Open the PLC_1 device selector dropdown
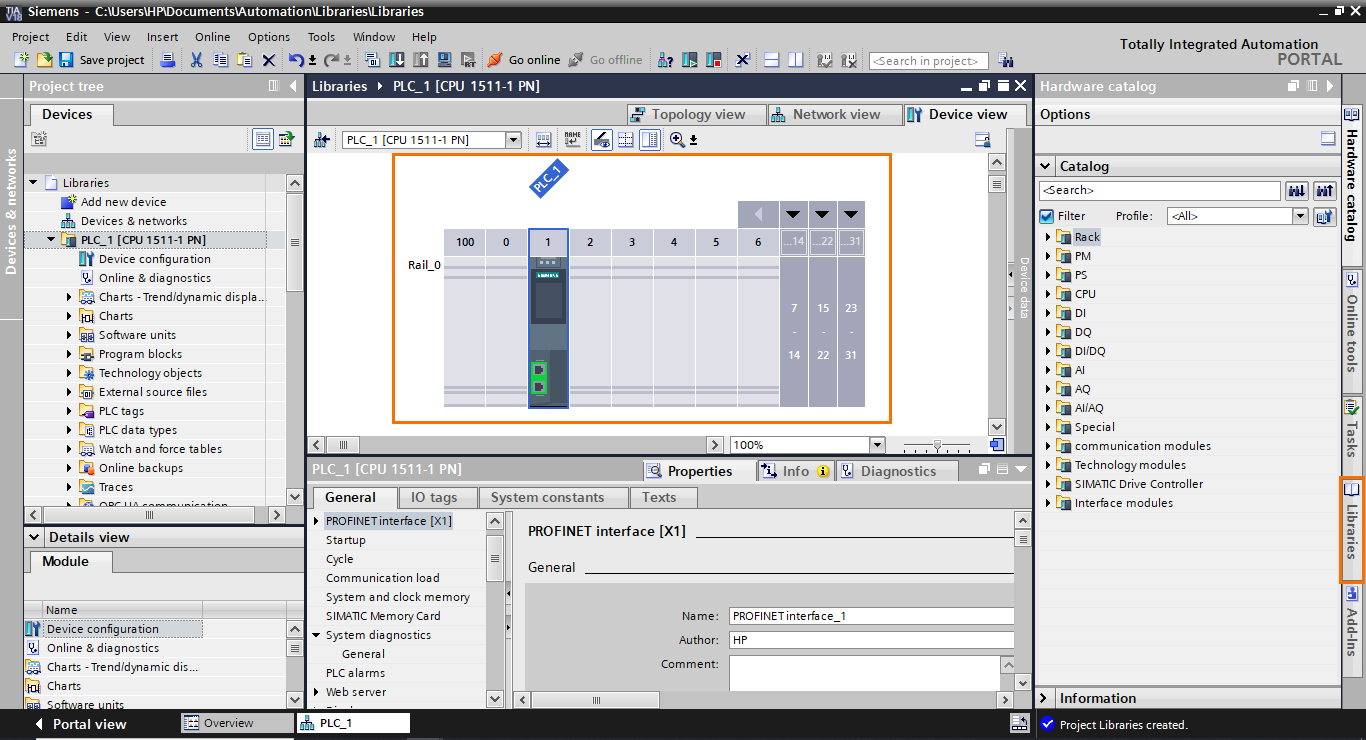 coord(513,140)
